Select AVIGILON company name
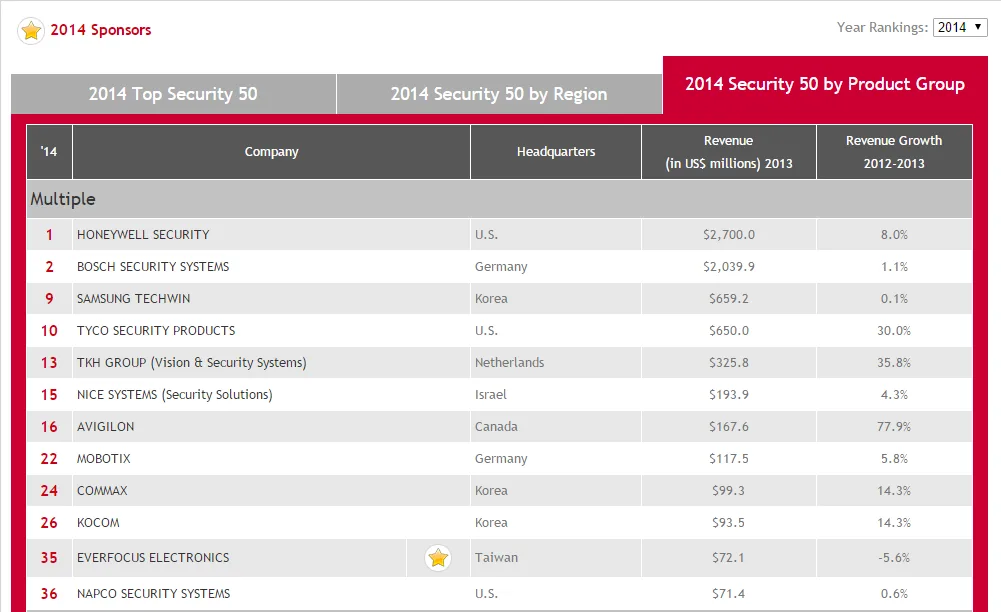Screen dimensions: 1001x612 (x=106, y=426)
